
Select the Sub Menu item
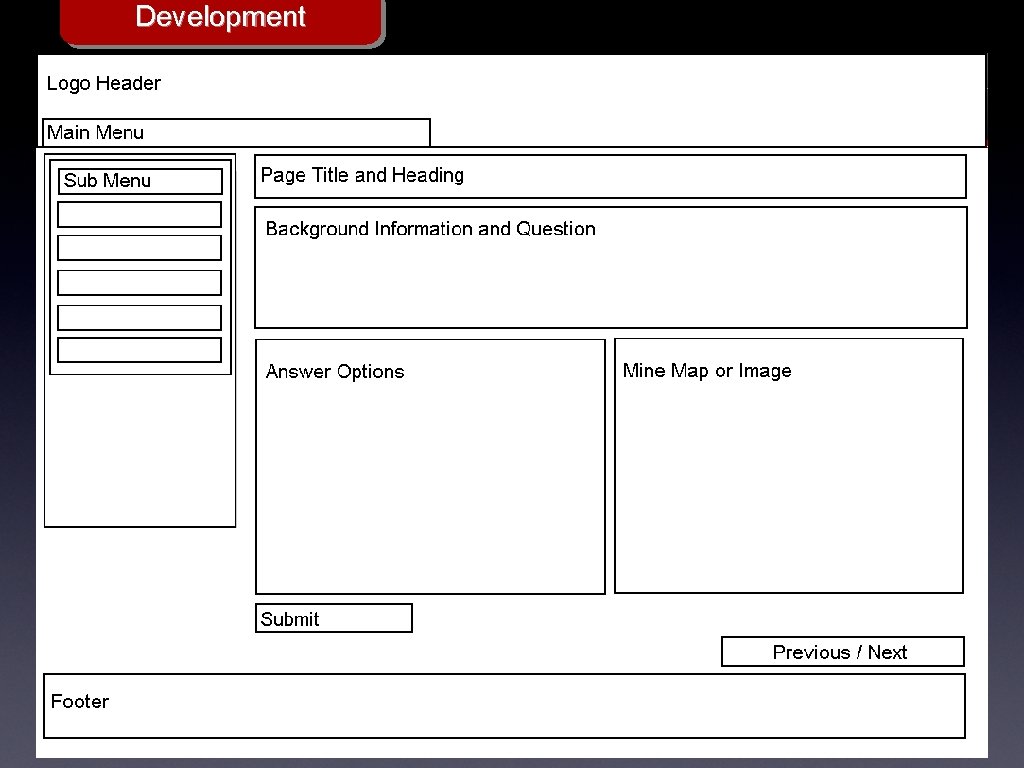click(140, 181)
